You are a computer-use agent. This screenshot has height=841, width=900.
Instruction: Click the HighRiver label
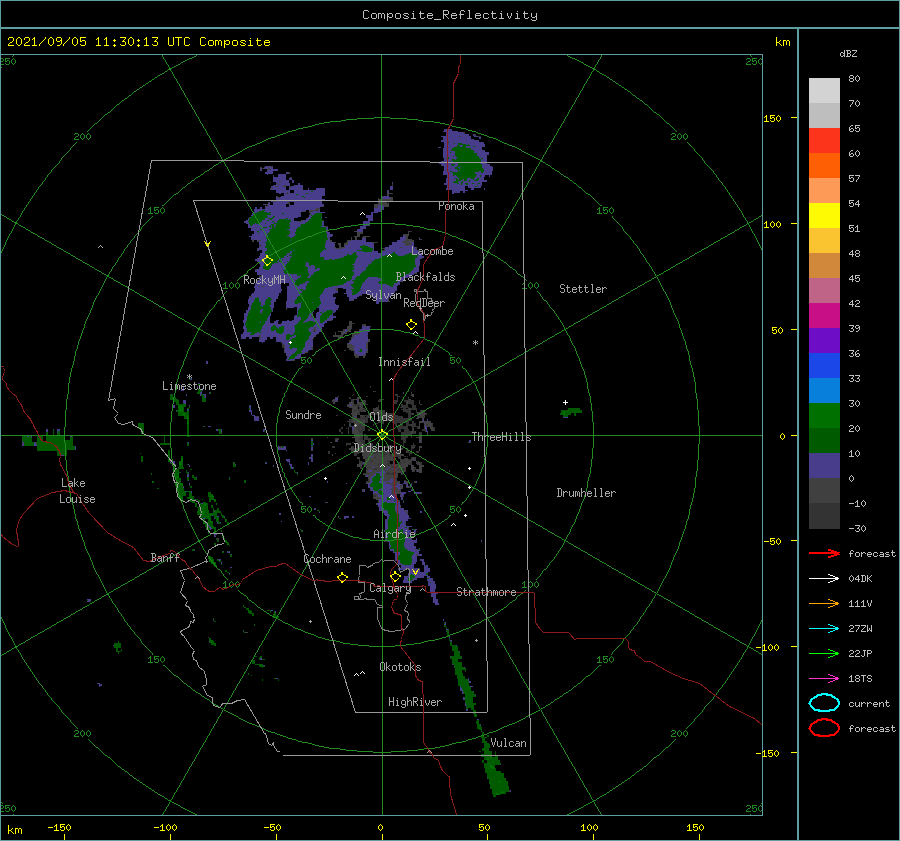coord(415,702)
